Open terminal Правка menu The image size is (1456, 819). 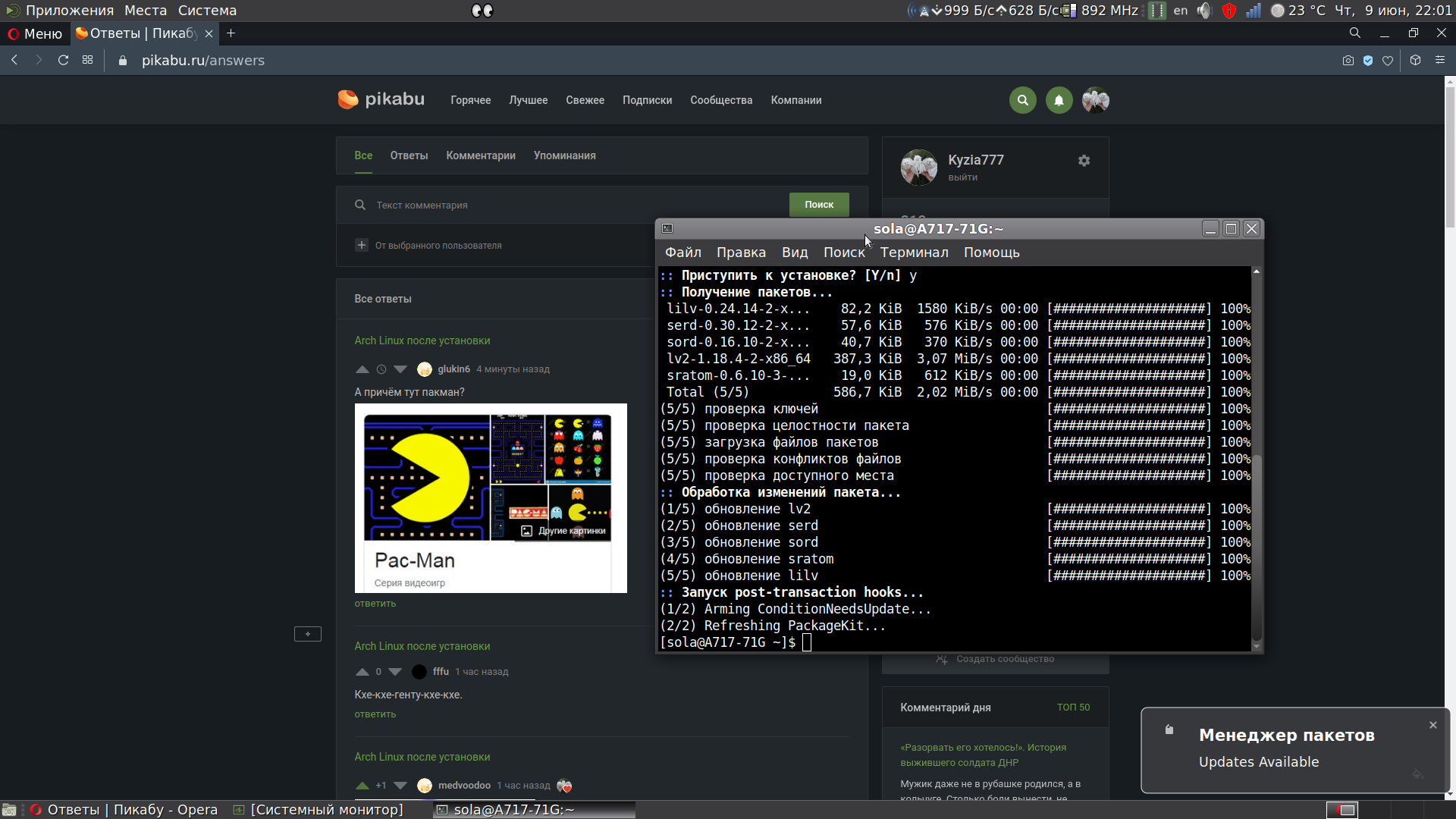pyautogui.click(x=740, y=253)
